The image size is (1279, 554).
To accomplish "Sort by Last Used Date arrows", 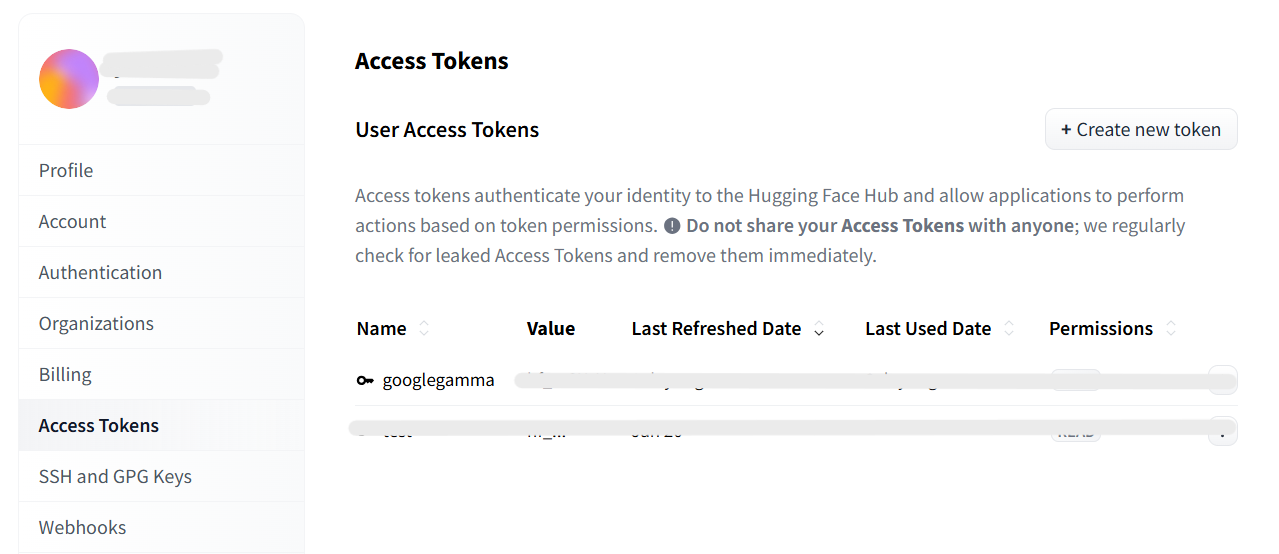I will pyautogui.click(x=1008, y=329).
